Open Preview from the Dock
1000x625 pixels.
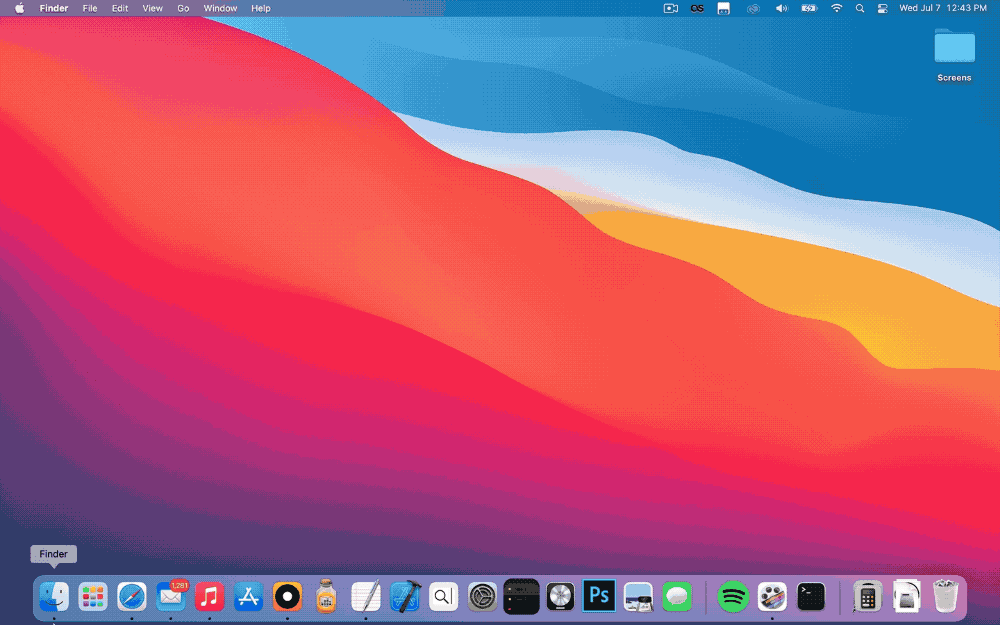click(x=638, y=597)
